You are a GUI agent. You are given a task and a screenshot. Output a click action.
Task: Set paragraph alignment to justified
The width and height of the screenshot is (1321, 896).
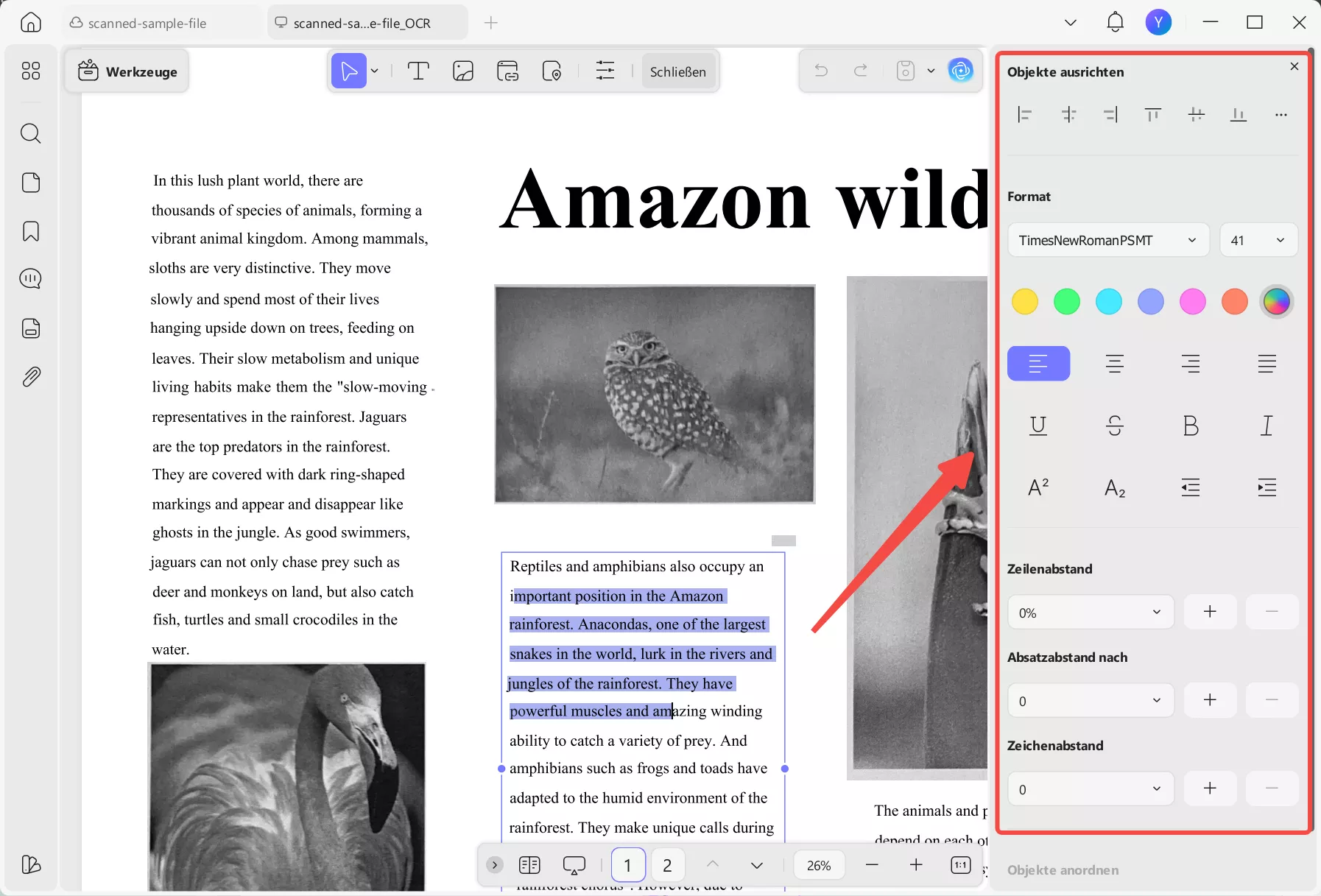click(1267, 364)
